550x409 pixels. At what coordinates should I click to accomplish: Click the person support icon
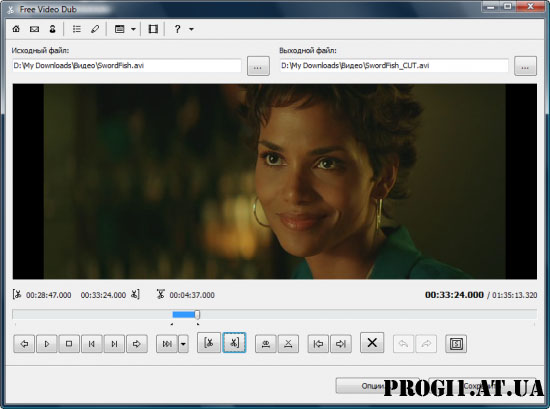click(x=53, y=29)
